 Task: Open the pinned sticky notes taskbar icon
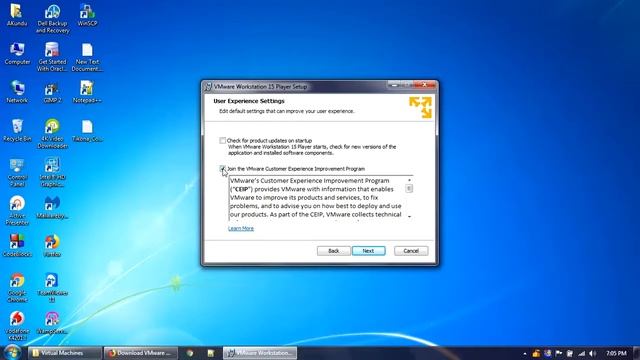211,353
